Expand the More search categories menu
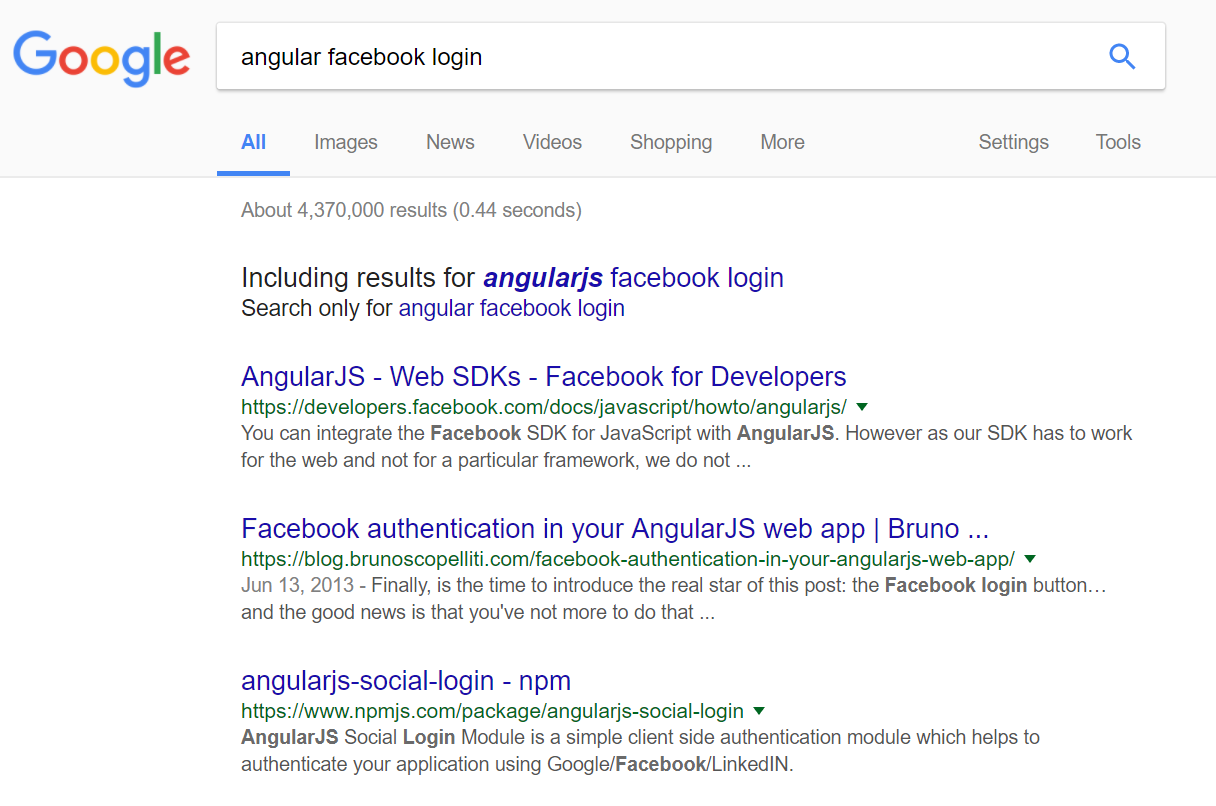 pyautogui.click(x=782, y=142)
